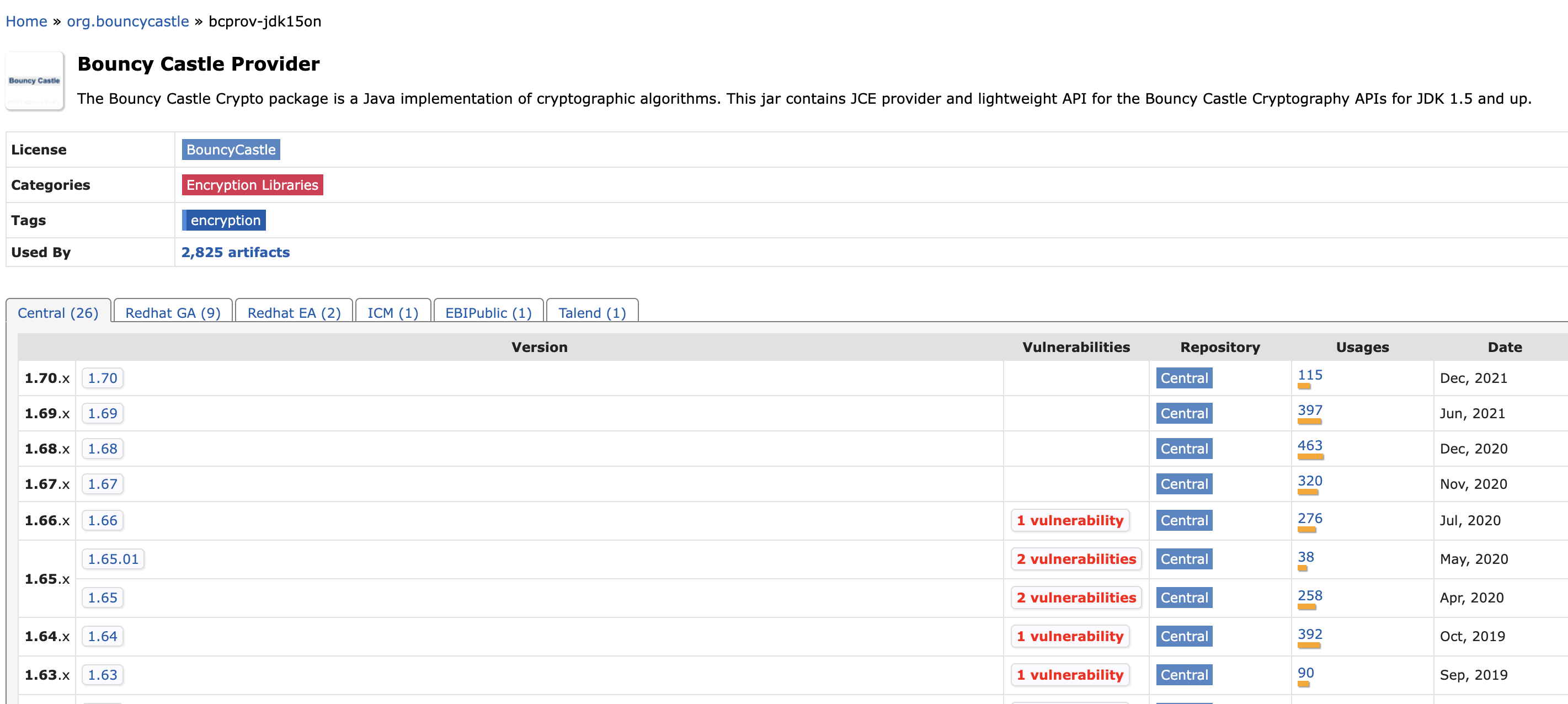Open the Central repository for Jun 2021
This screenshot has width=1568, height=704.
point(1184,413)
